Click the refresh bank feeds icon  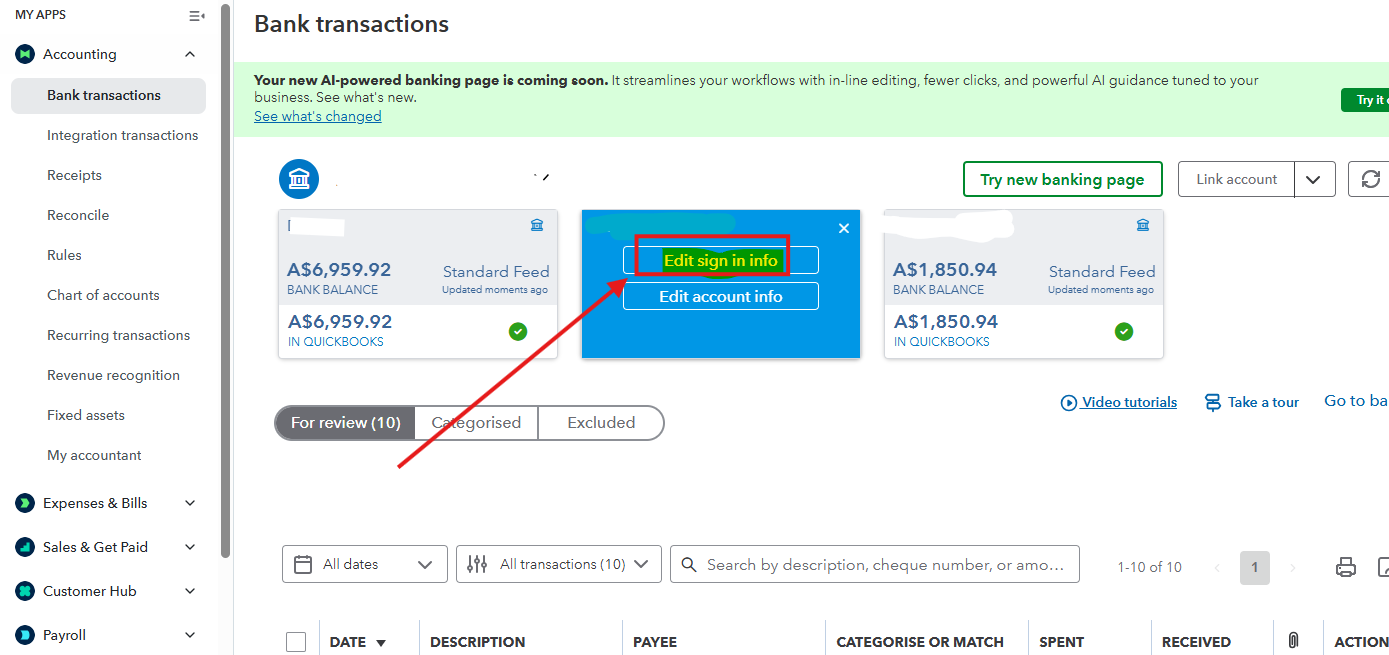1370,179
